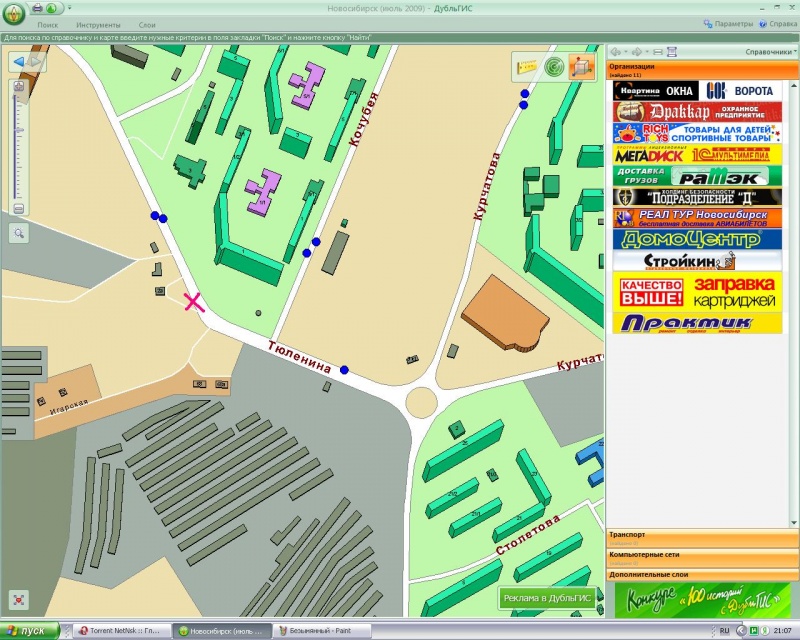The image size is (800, 640).
Task: Activate the green radar radius search tool
Action: pyautogui.click(x=553, y=67)
